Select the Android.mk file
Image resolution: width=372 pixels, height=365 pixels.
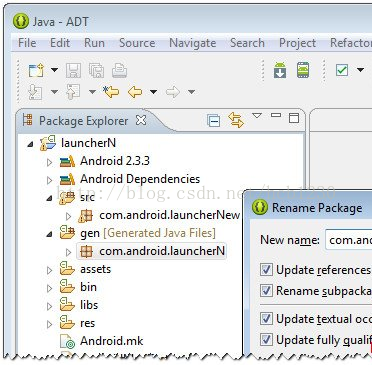click(112, 341)
